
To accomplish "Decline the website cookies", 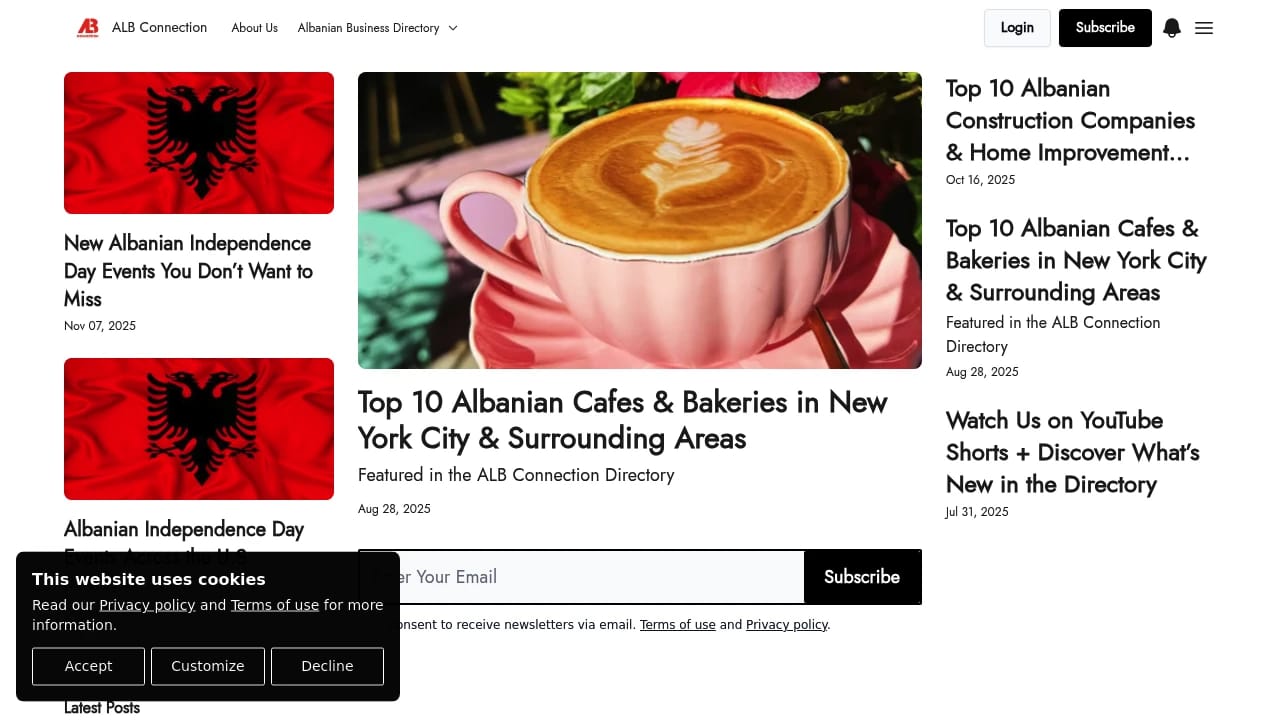I will (327, 666).
